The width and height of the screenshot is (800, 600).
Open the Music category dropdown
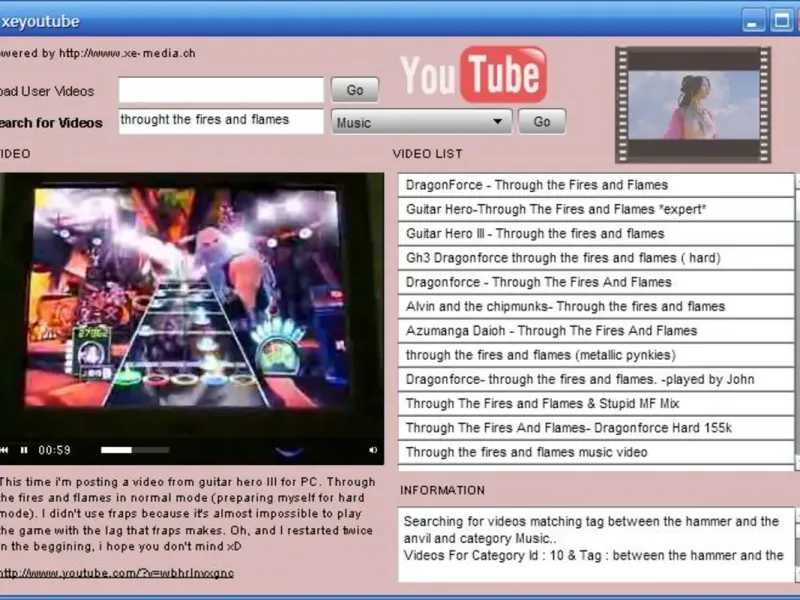[x=421, y=122]
